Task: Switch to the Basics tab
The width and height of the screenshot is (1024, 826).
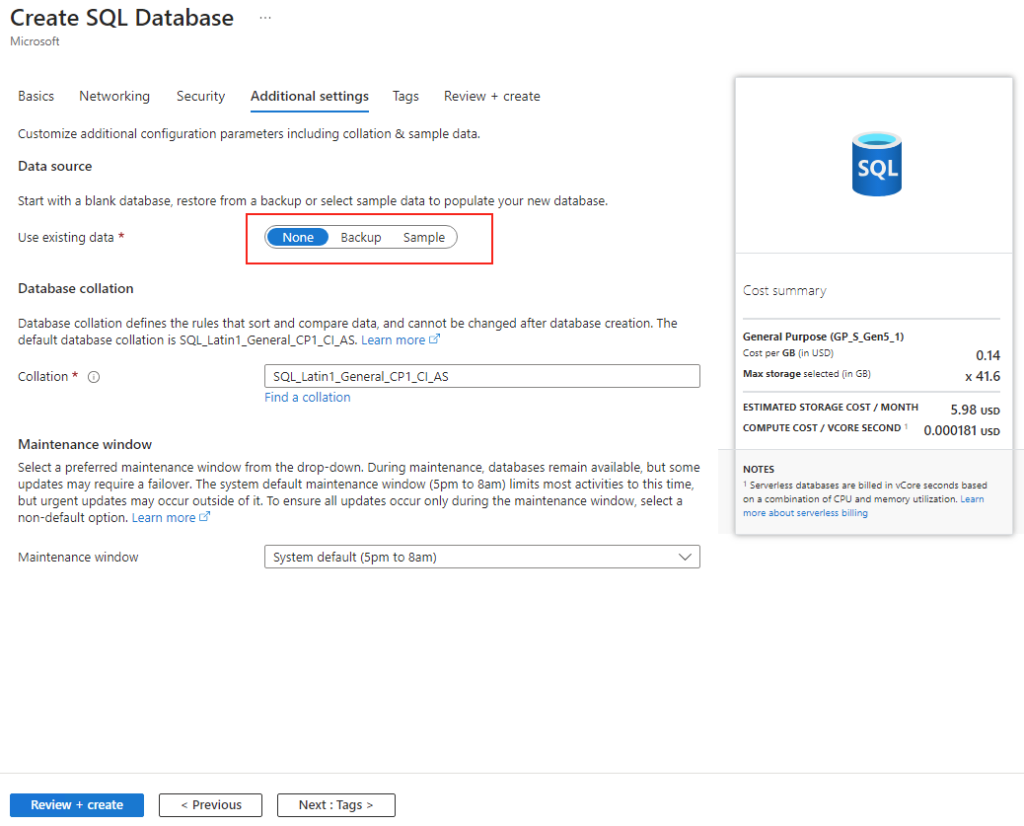Action: click(x=36, y=96)
